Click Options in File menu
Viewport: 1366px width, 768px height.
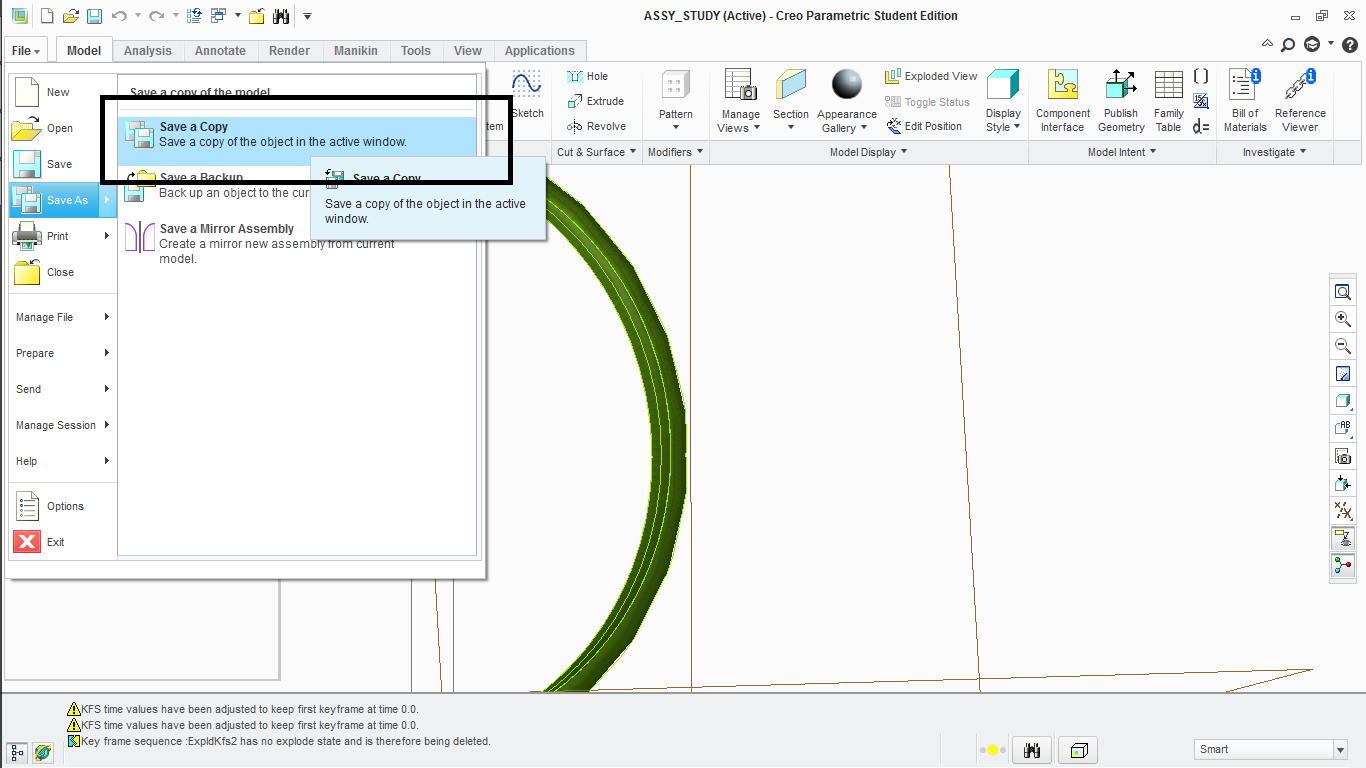[62, 506]
